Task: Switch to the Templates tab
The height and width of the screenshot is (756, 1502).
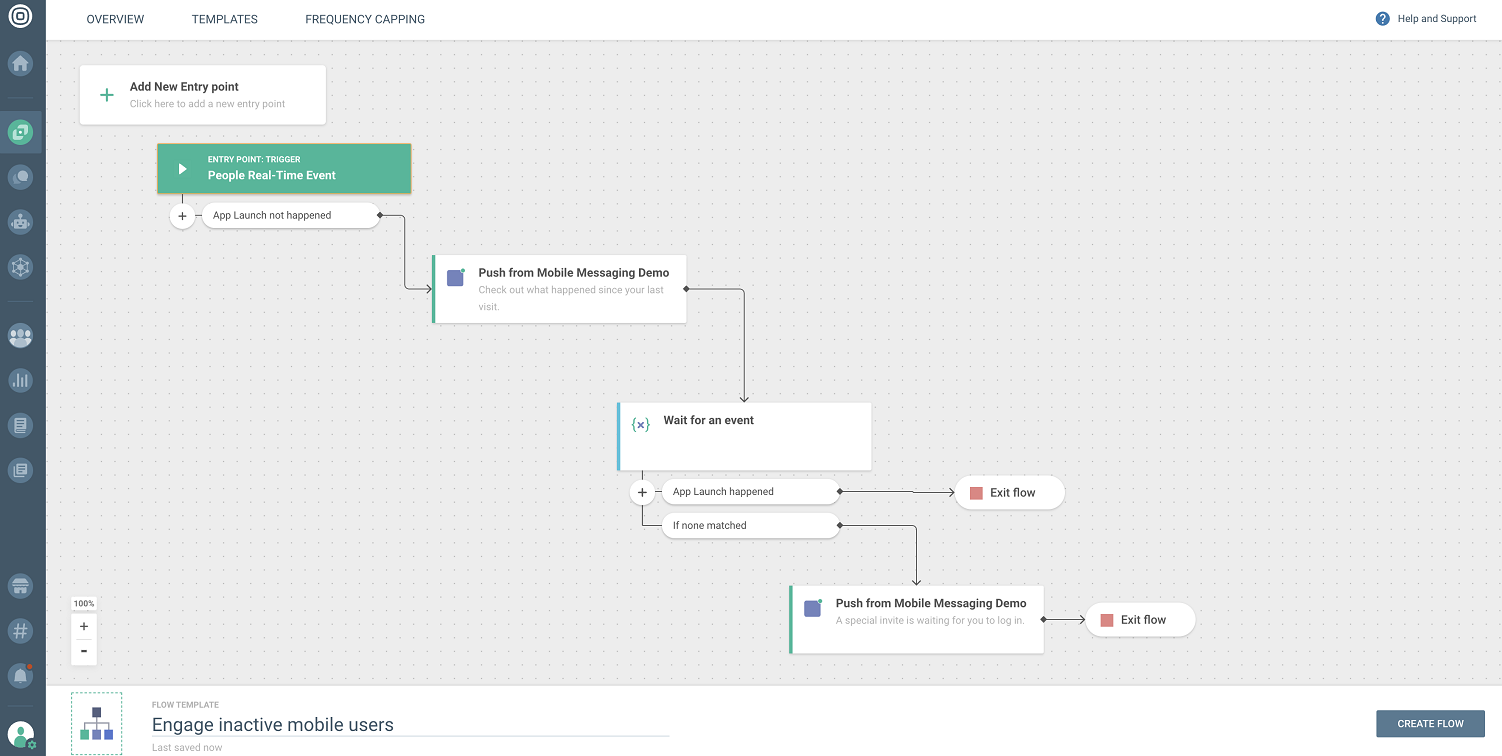Action: [x=224, y=19]
